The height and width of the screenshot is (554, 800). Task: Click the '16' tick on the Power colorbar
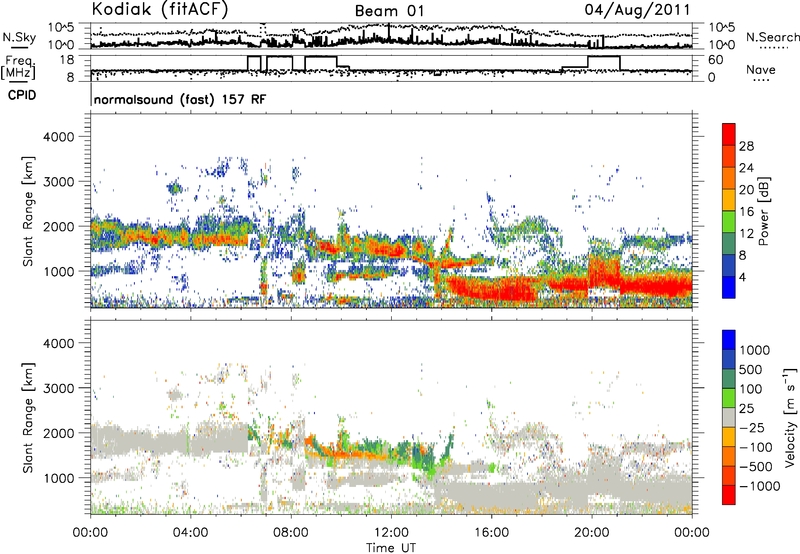coord(746,211)
